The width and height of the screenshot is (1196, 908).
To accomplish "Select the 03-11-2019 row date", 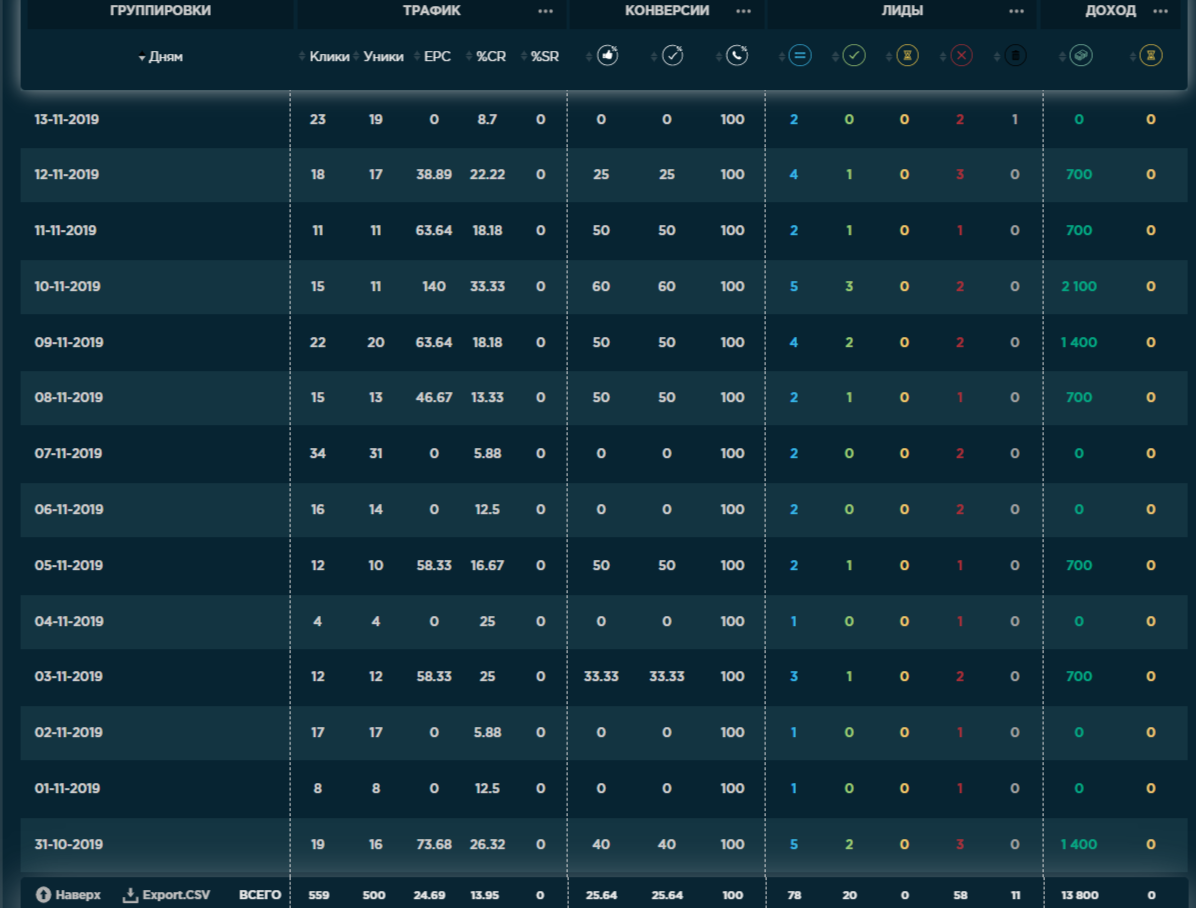I will (69, 676).
